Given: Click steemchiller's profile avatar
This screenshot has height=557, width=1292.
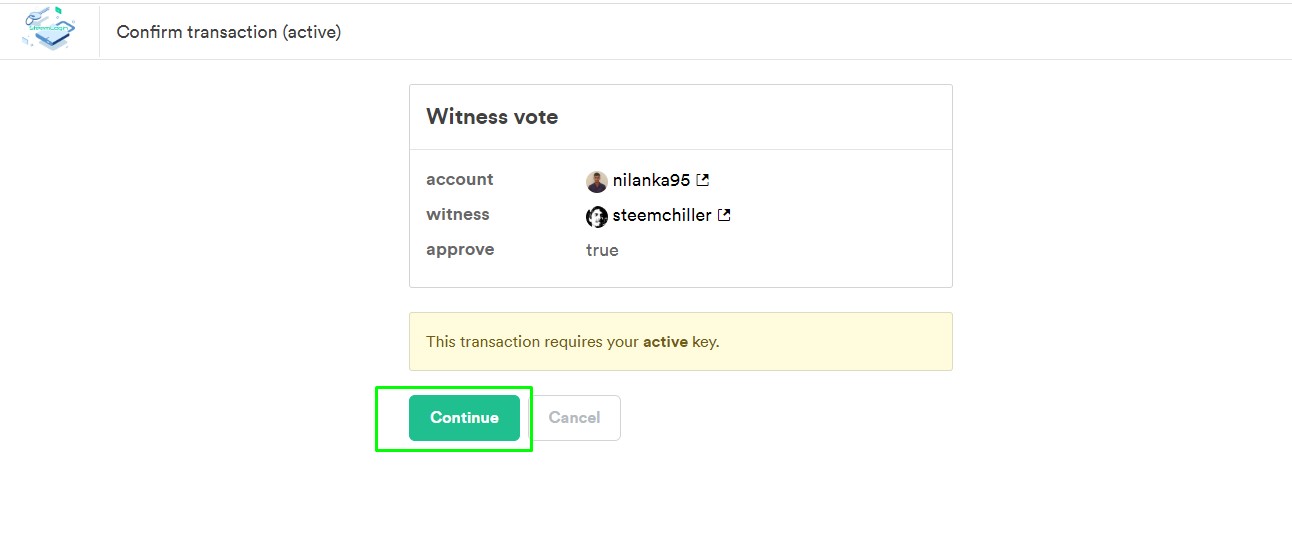Looking at the screenshot, I should point(597,216).
